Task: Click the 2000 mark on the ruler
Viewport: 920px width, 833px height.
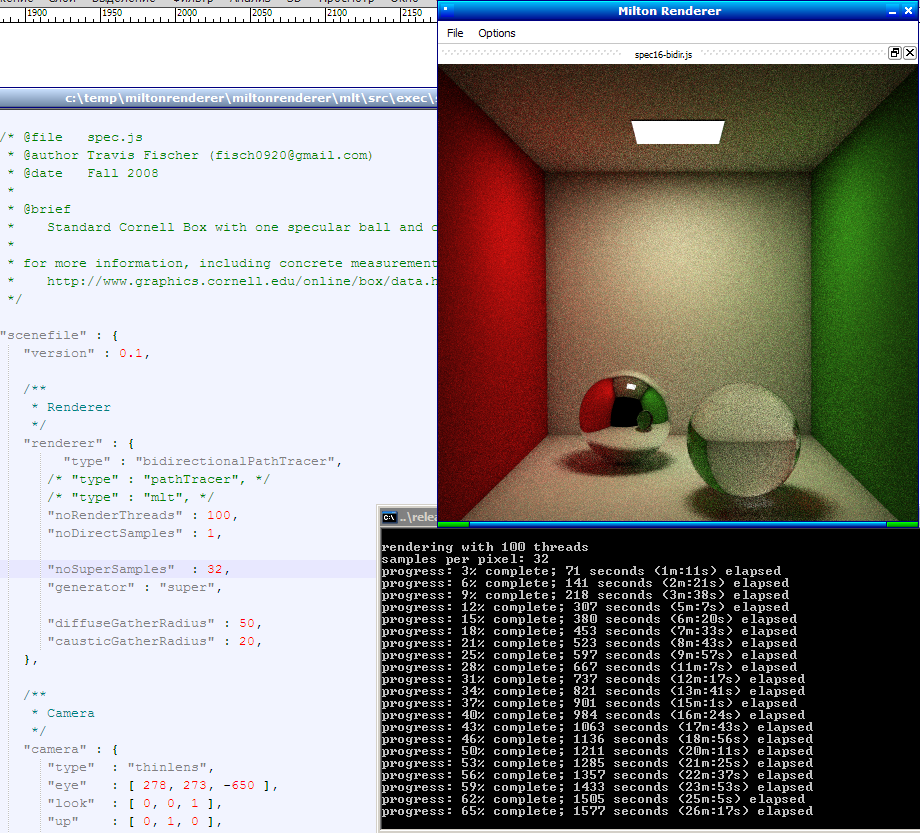Action: pos(187,13)
